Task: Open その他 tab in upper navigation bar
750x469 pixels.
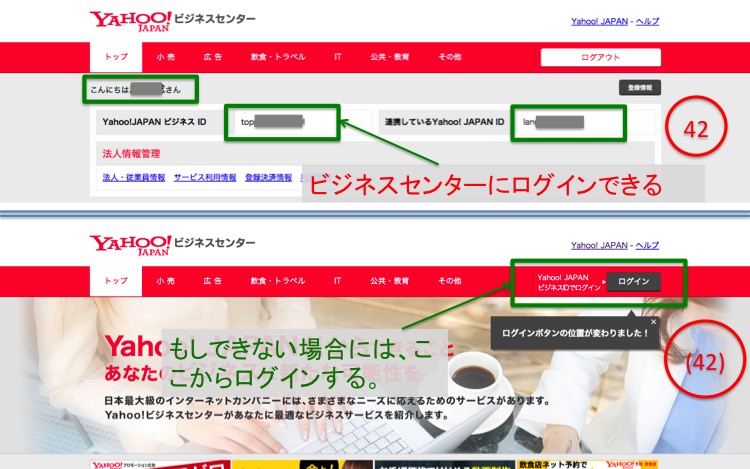Action: tap(450, 57)
